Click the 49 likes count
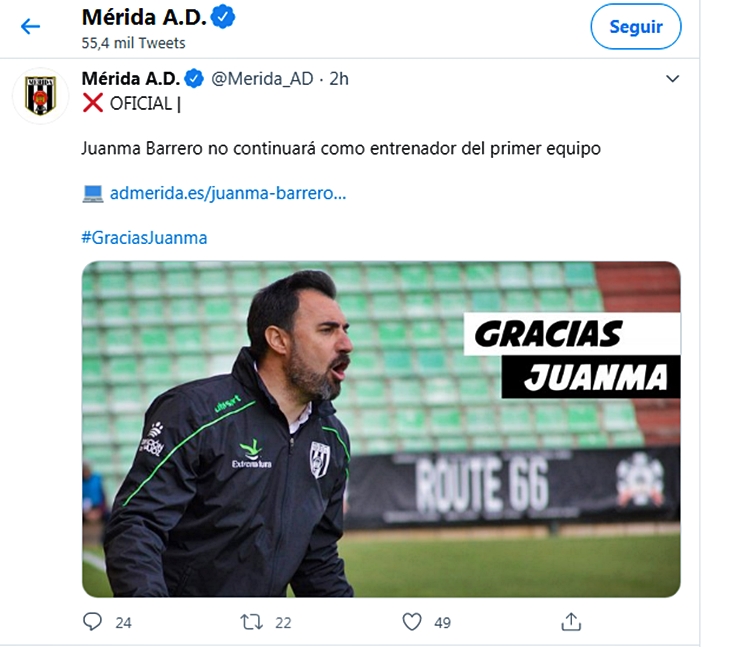The height and width of the screenshot is (647, 730). (442, 623)
